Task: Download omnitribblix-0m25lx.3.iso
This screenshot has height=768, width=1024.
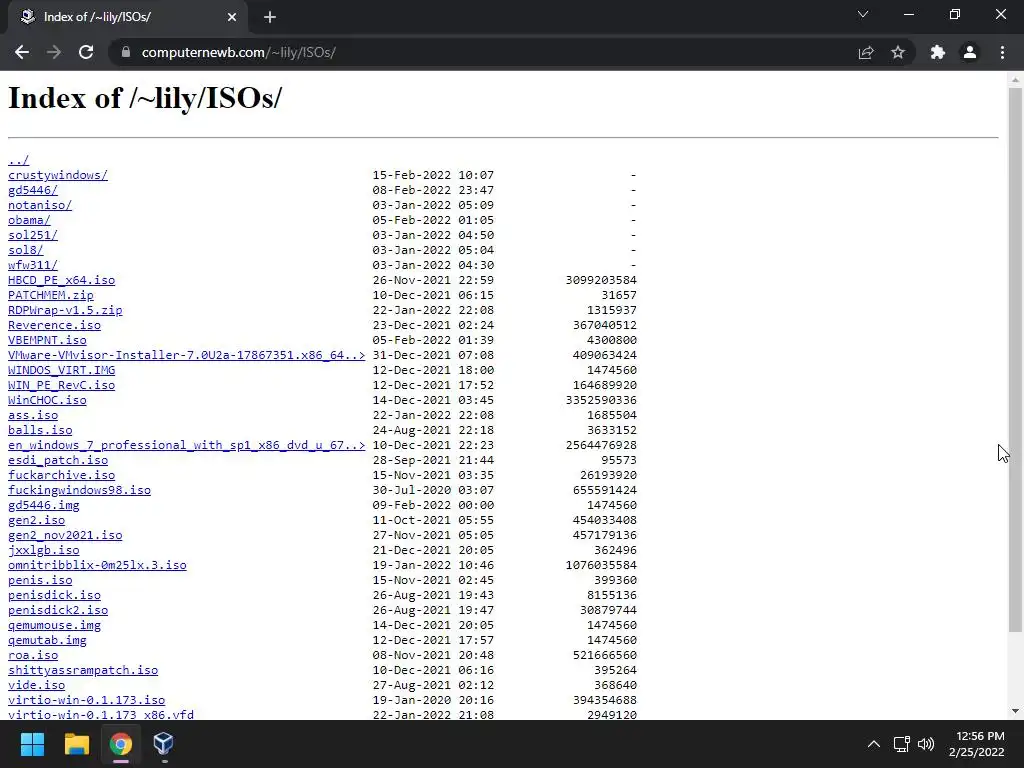Action: click(97, 566)
